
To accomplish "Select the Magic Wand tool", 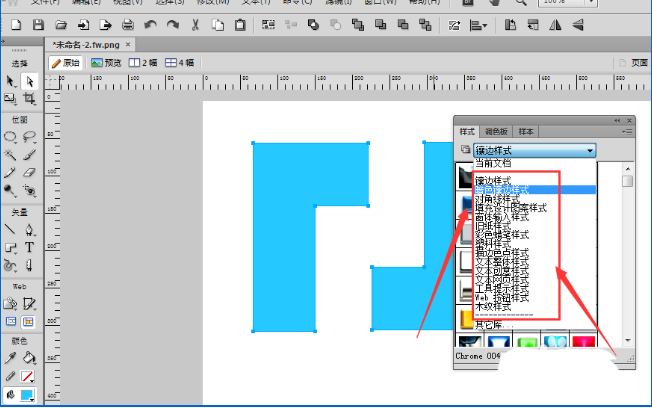I will [x=10, y=155].
